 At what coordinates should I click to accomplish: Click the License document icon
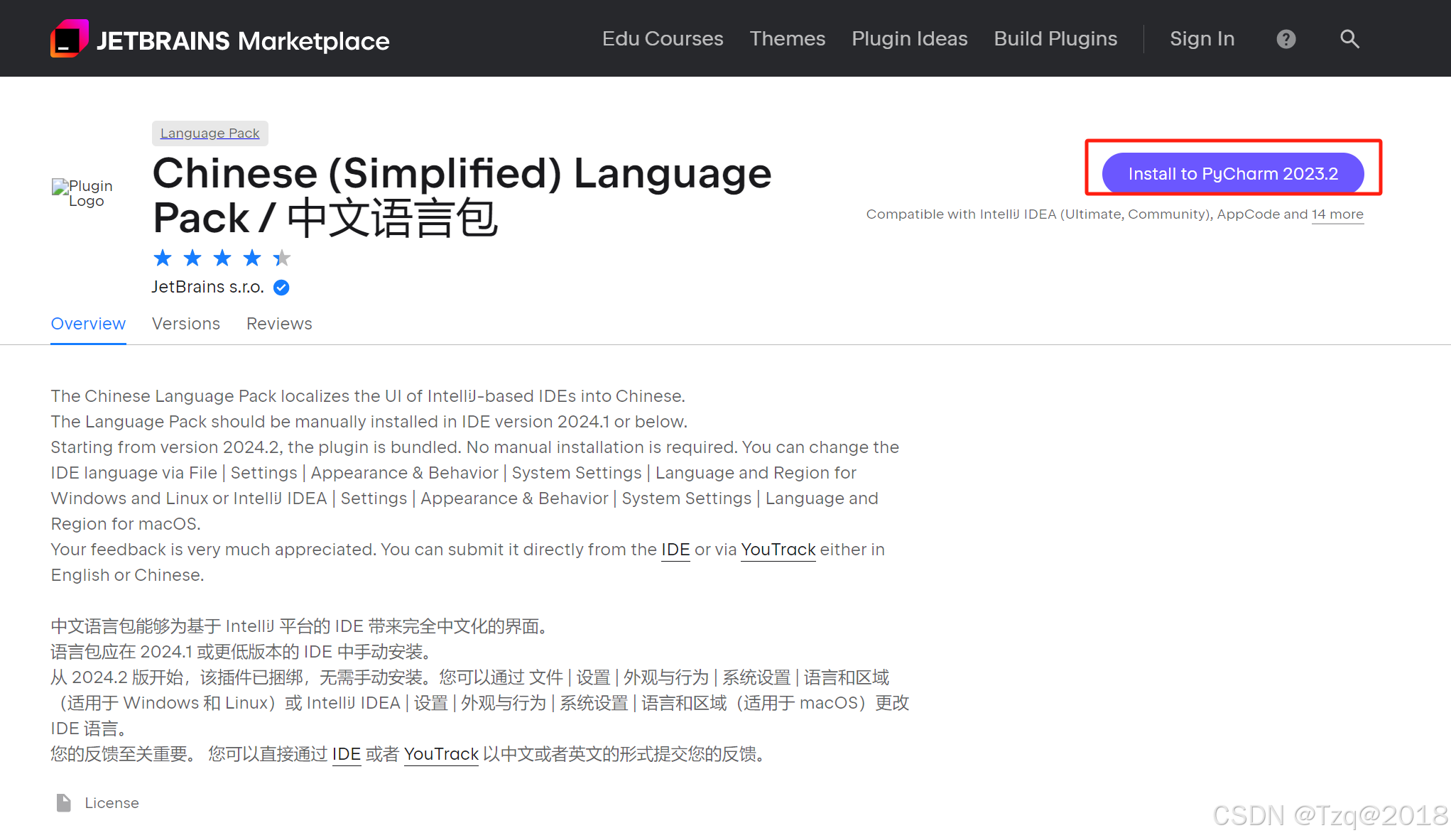pos(64,803)
